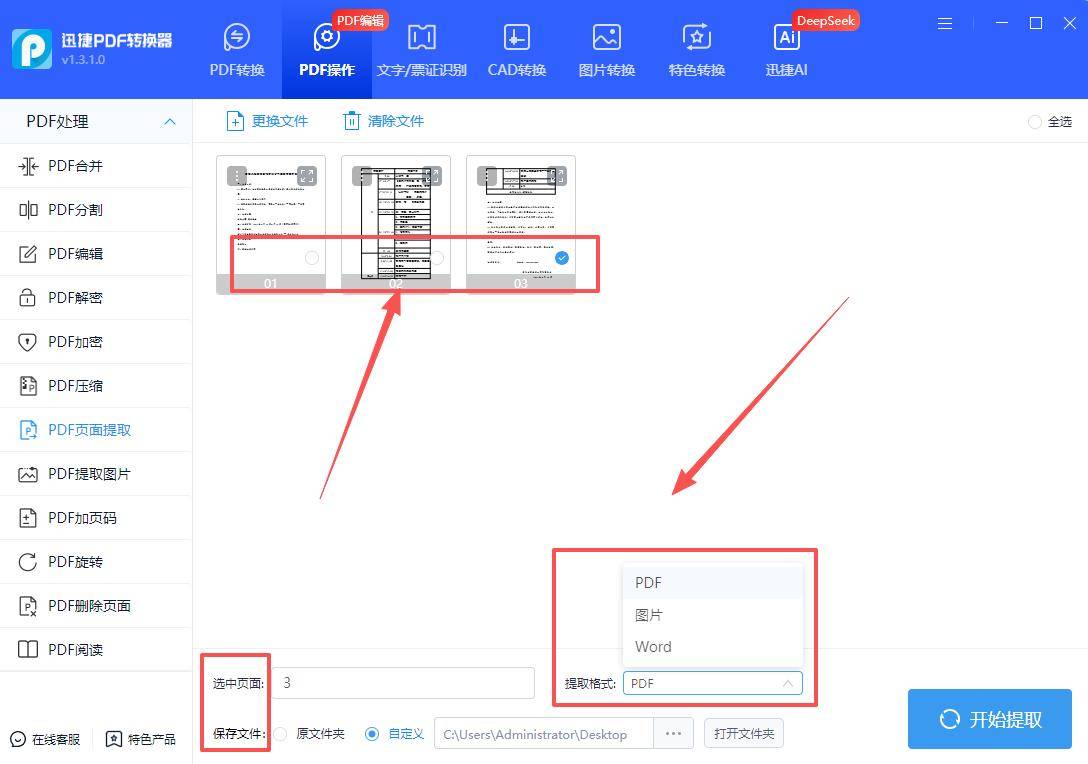Open the 图片转换 module
Viewport: 1088px width, 764px height.
point(605,48)
